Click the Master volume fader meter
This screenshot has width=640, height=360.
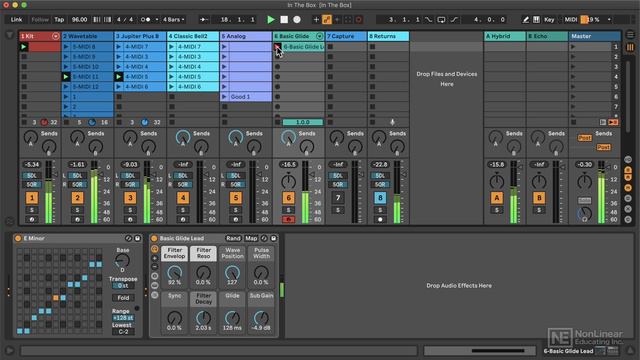[x=601, y=192]
